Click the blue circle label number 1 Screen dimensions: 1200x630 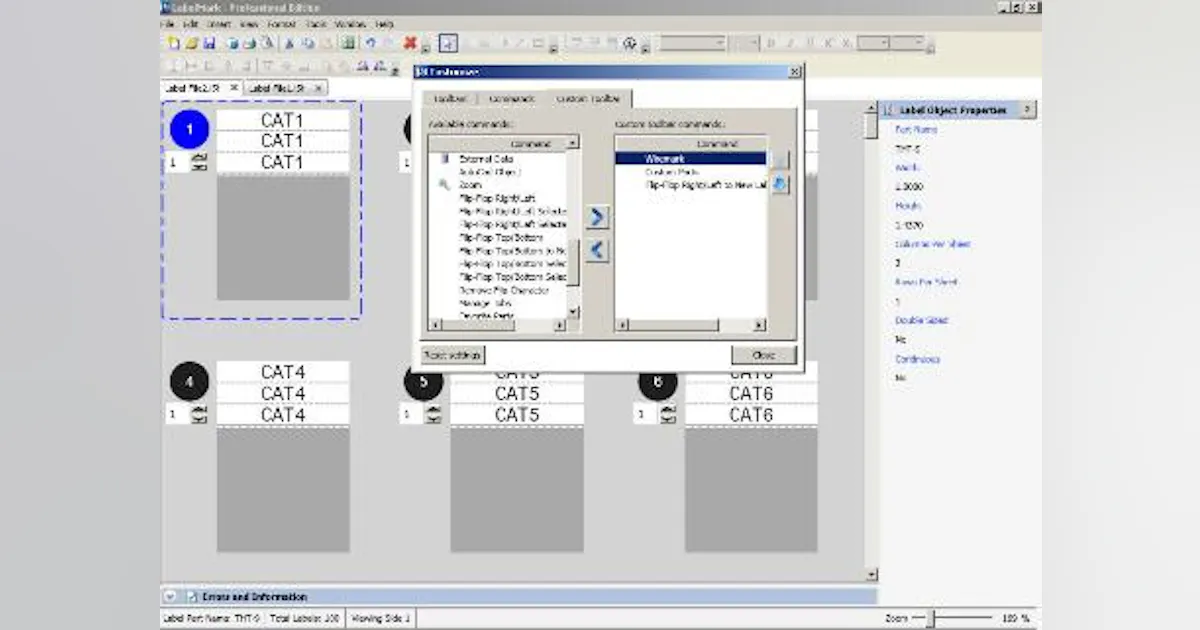tap(190, 129)
